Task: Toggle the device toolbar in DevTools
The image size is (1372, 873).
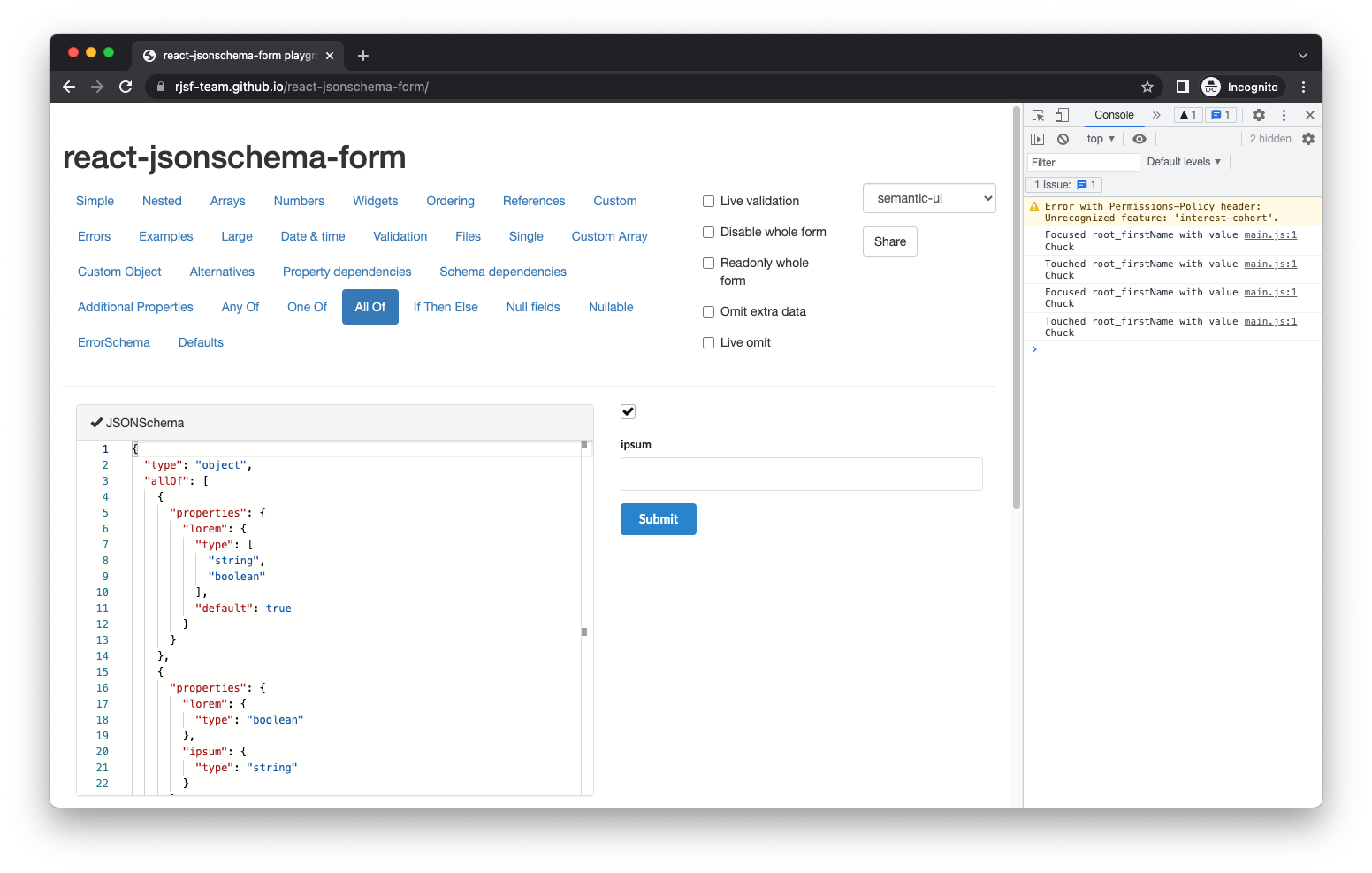Action: (x=1062, y=115)
